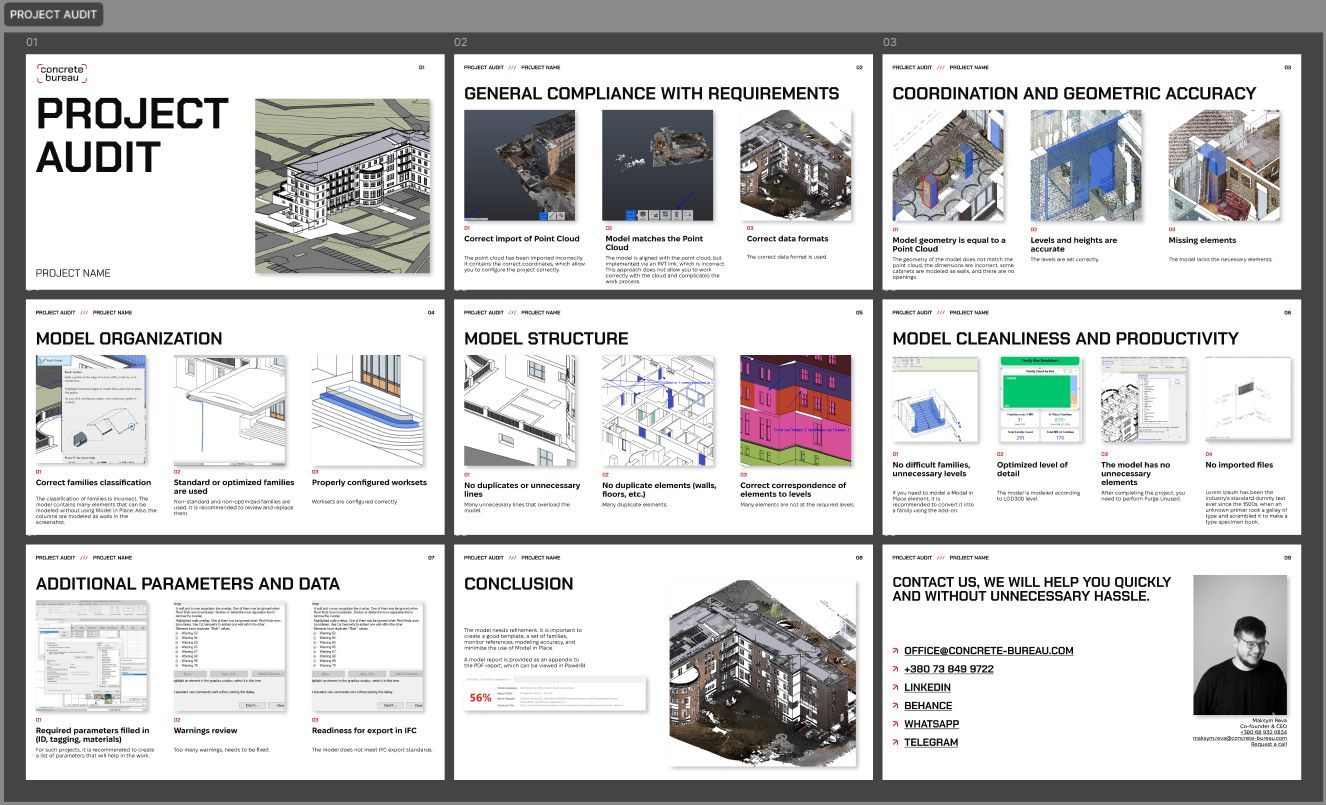Click the CONTACT US, WE WILL HELP YOU heading
This screenshot has width=1326, height=805.
click(x=1031, y=589)
